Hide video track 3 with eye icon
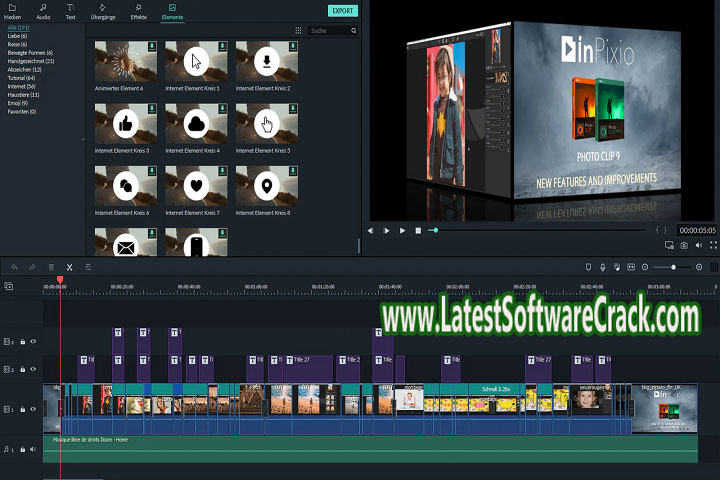The height and width of the screenshot is (480, 720). [33, 341]
